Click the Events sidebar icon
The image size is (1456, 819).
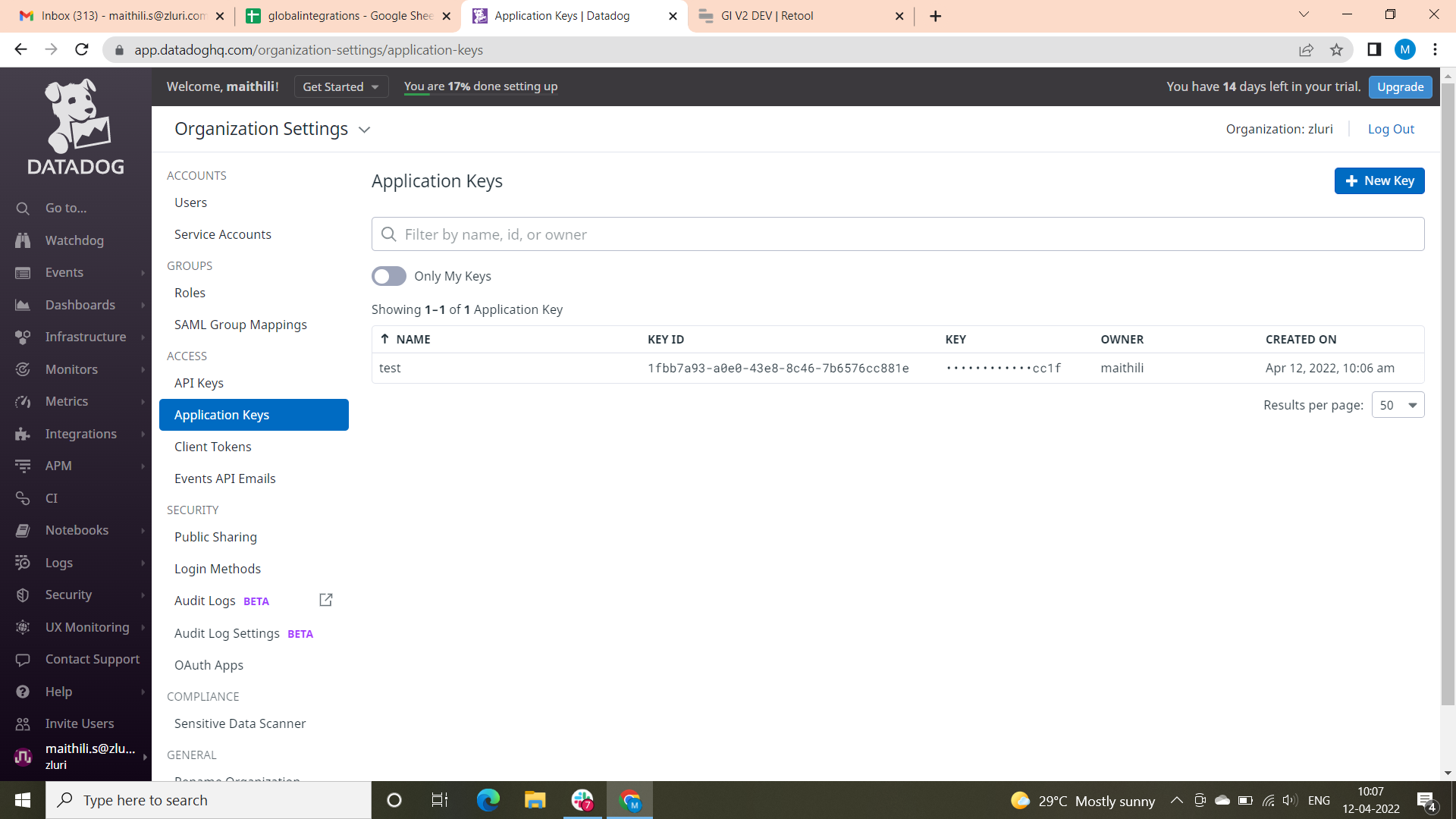click(x=23, y=273)
